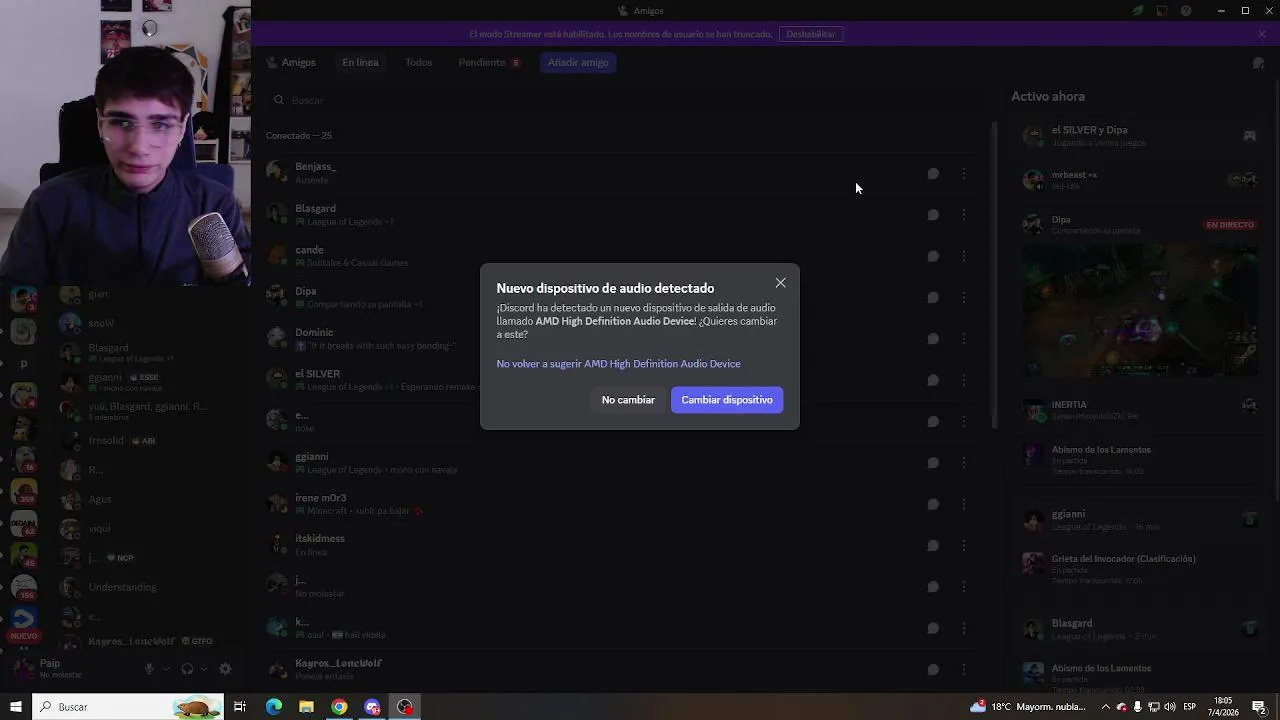The width and height of the screenshot is (1280, 720).
Task: Open 'el SILVER y Dipa' activity card
Action: tap(1140, 136)
